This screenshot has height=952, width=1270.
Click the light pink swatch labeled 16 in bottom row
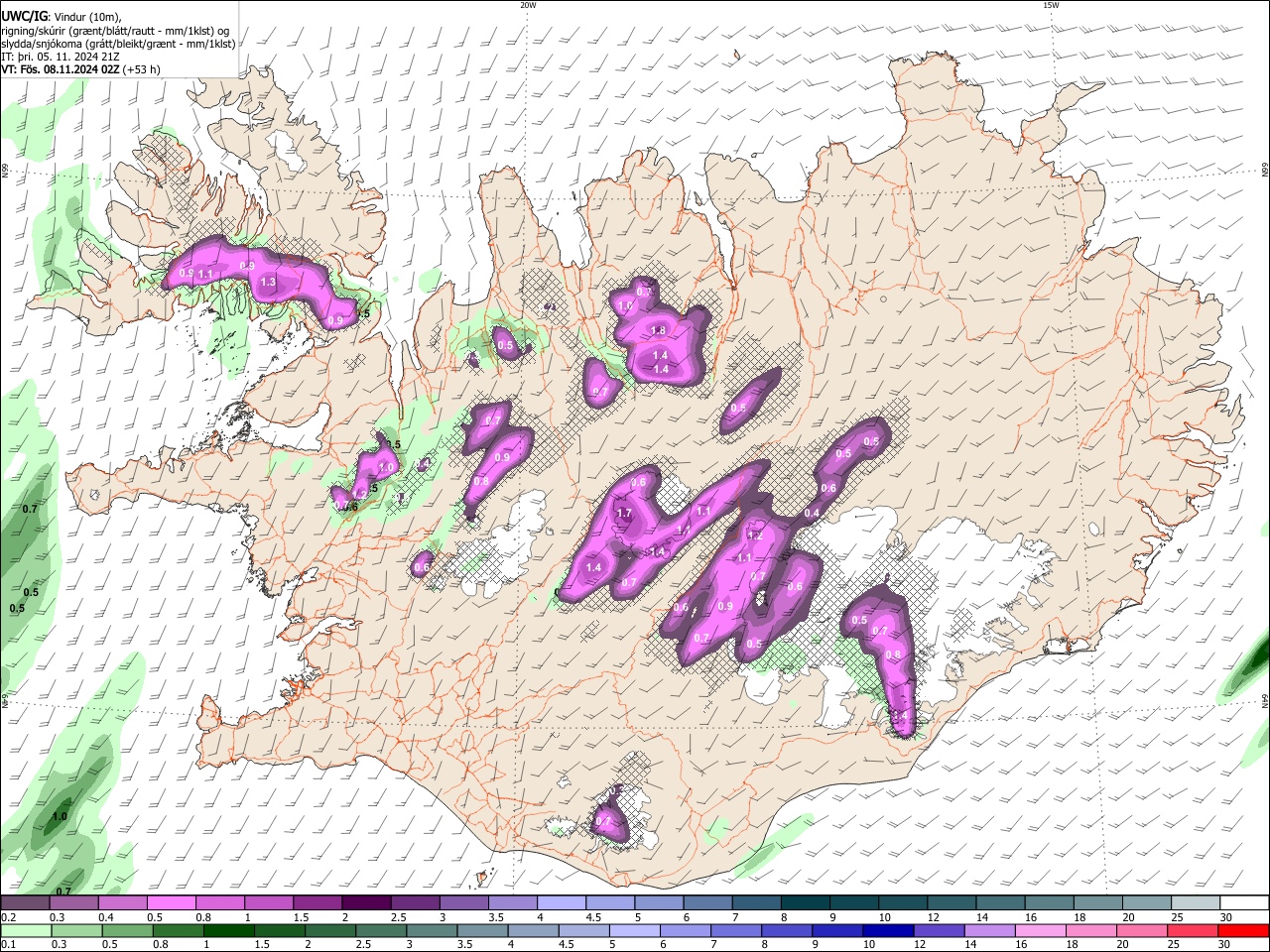(1041, 930)
